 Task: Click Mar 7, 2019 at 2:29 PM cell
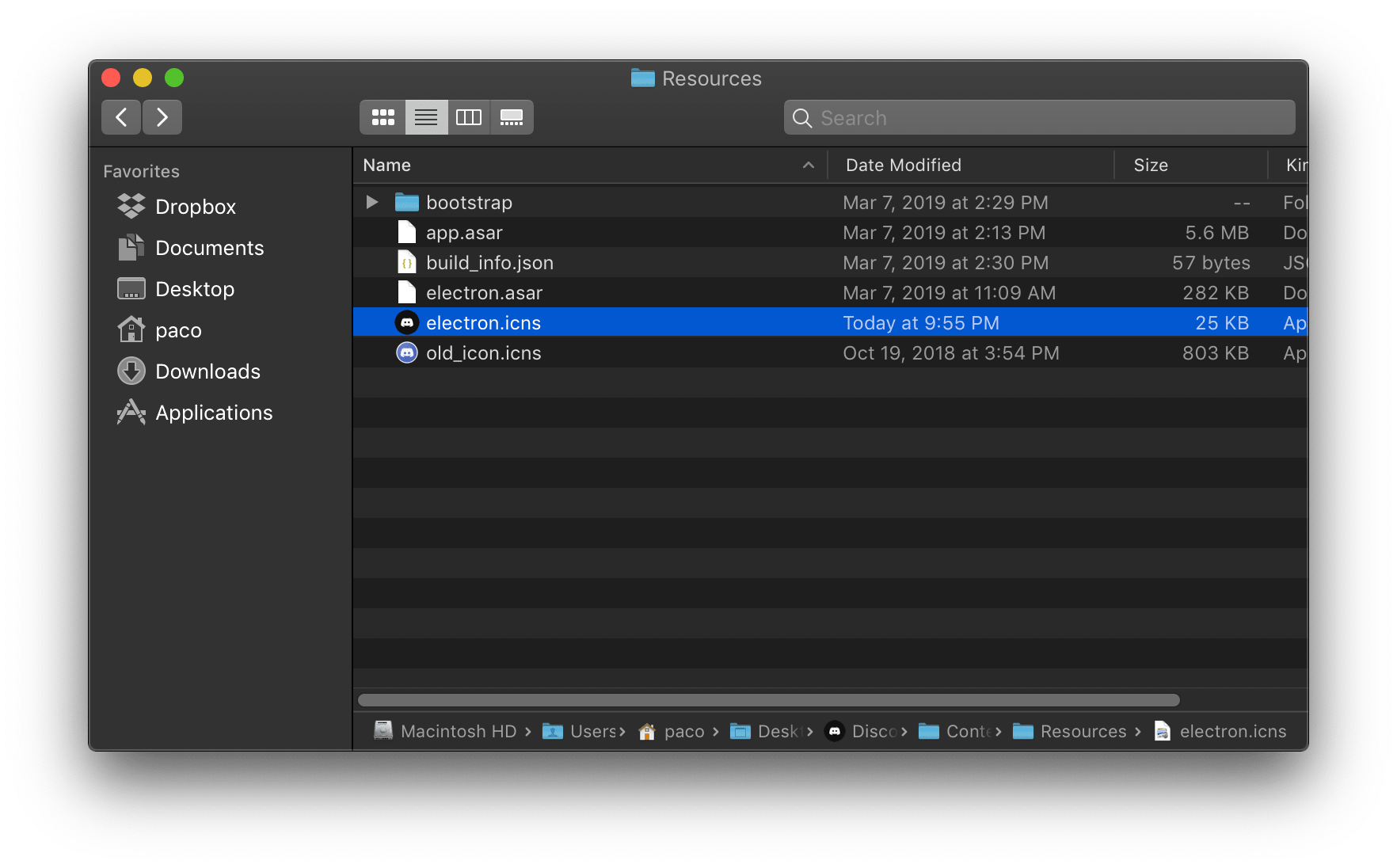coord(946,202)
